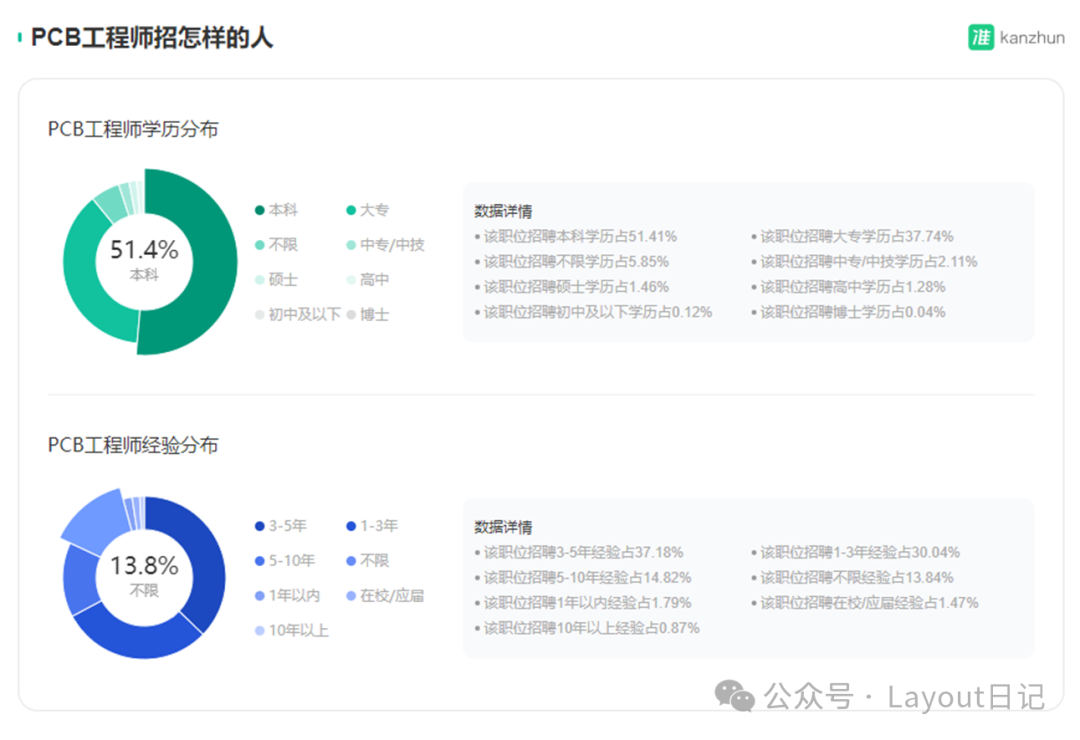Click the 本科 legend dot in education chart
Screen dimensions: 1080x740
[259, 210]
